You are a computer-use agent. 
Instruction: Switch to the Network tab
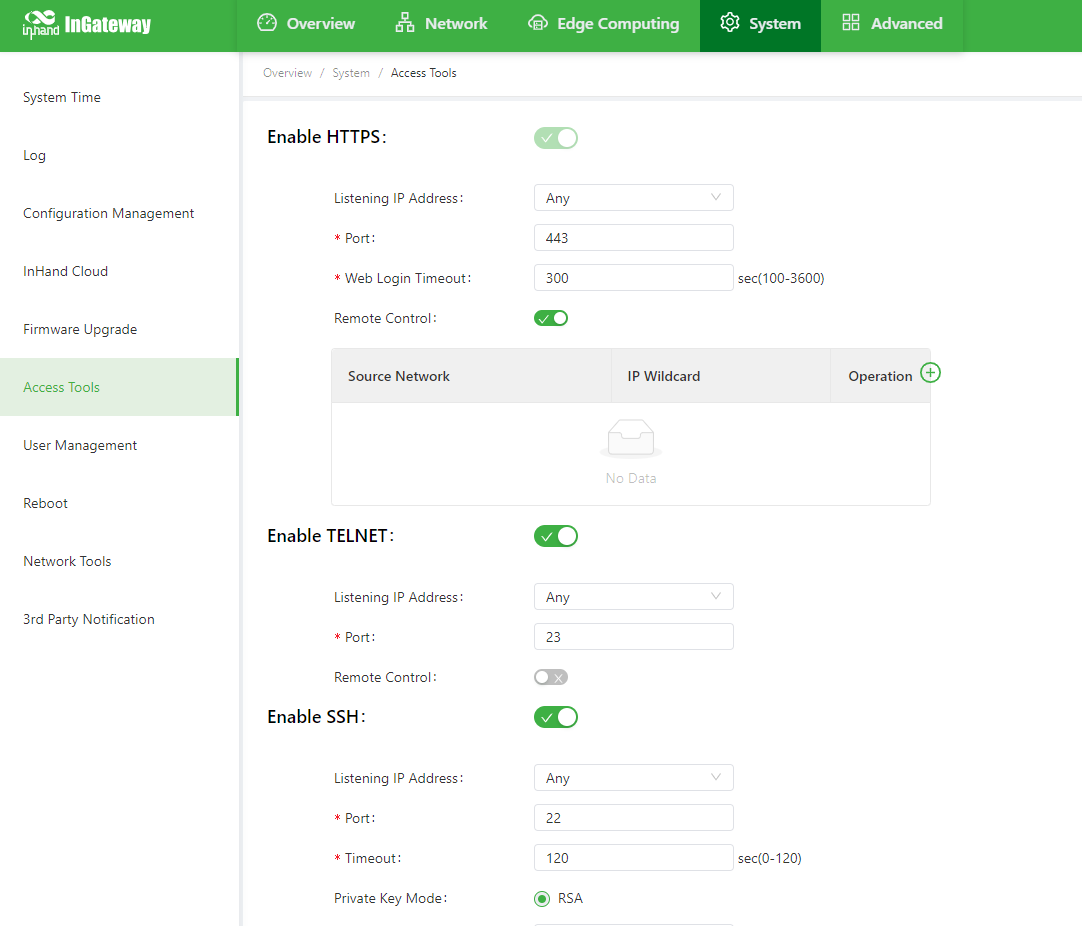441,23
